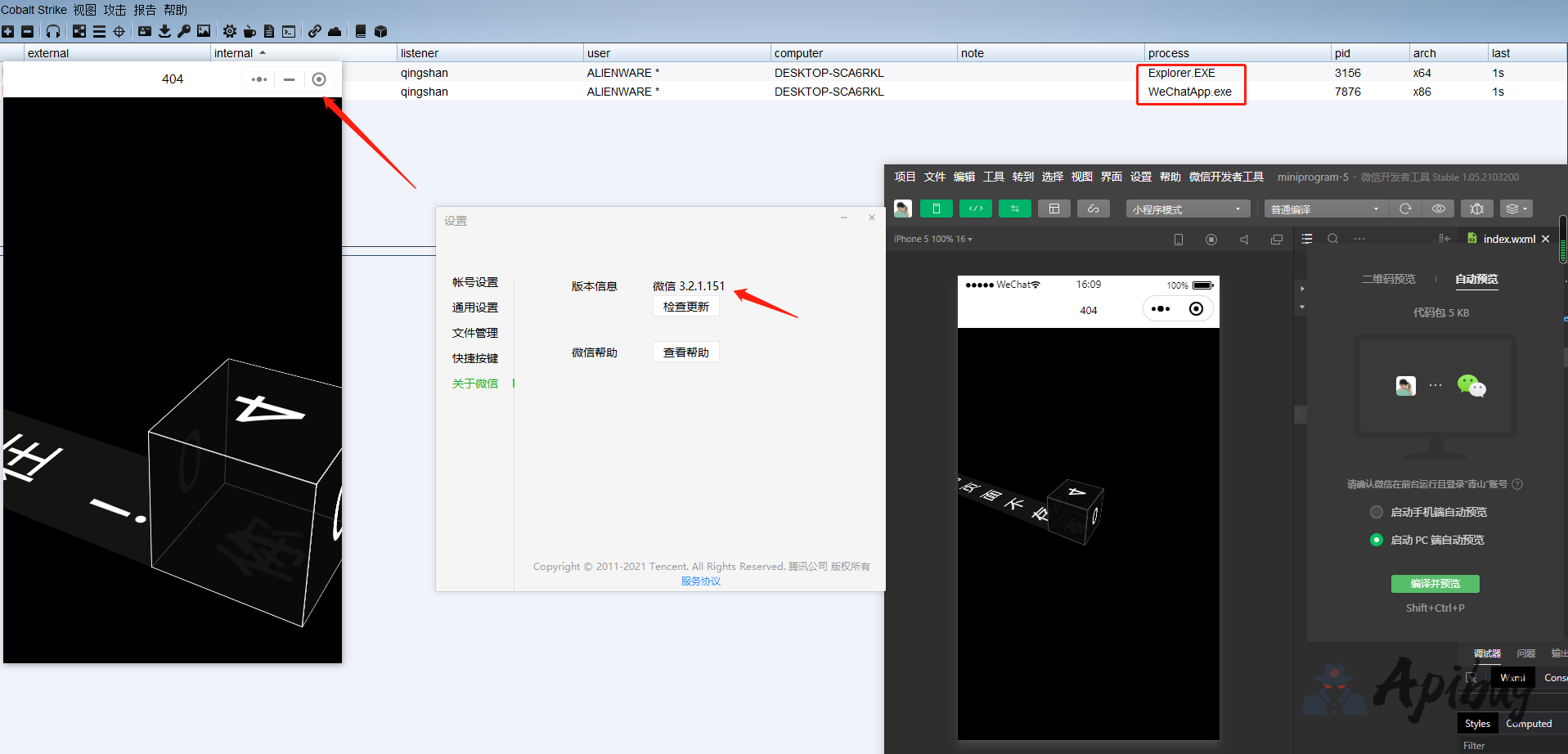The image size is (1568, 754).
Task: Expand the iPhone 5 device selector dropdown
Action: tap(932, 239)
